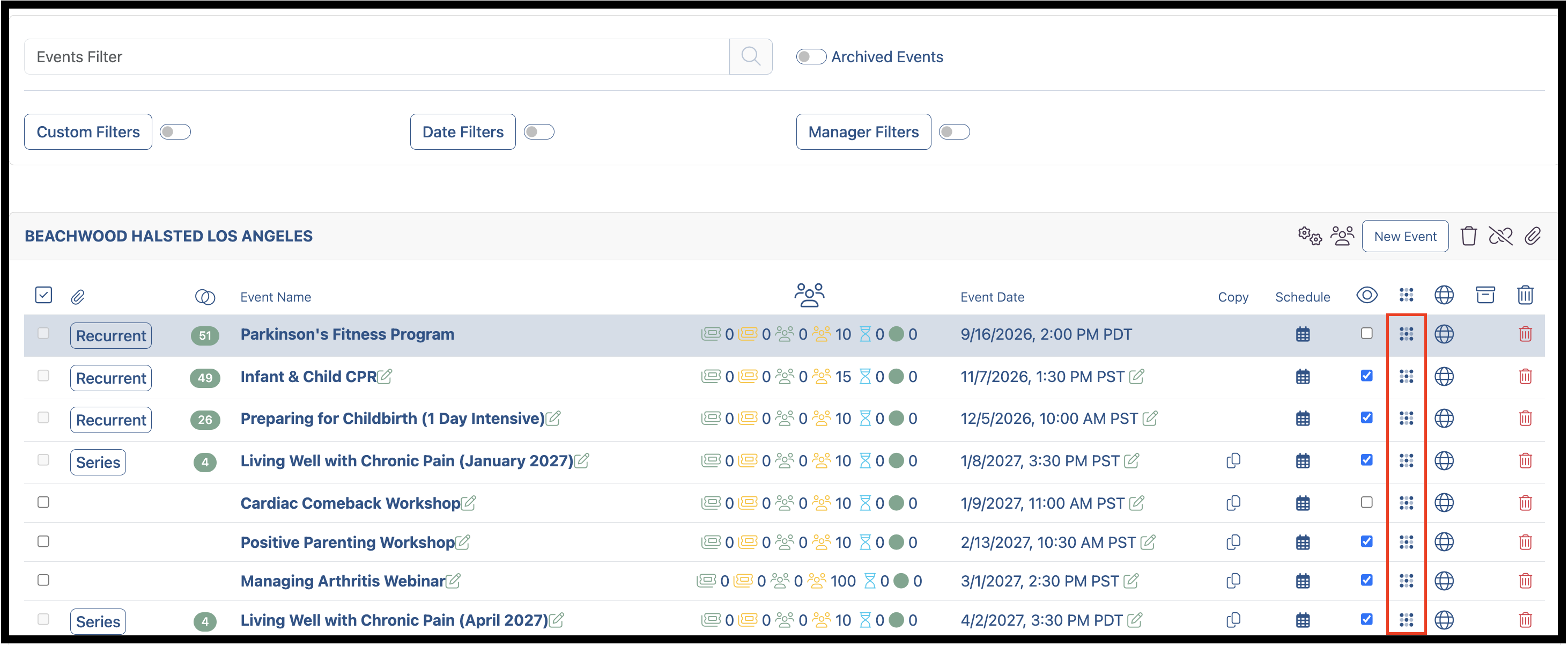Uncheck visibility box for Infant & Child CPR

click(1366, 376)
